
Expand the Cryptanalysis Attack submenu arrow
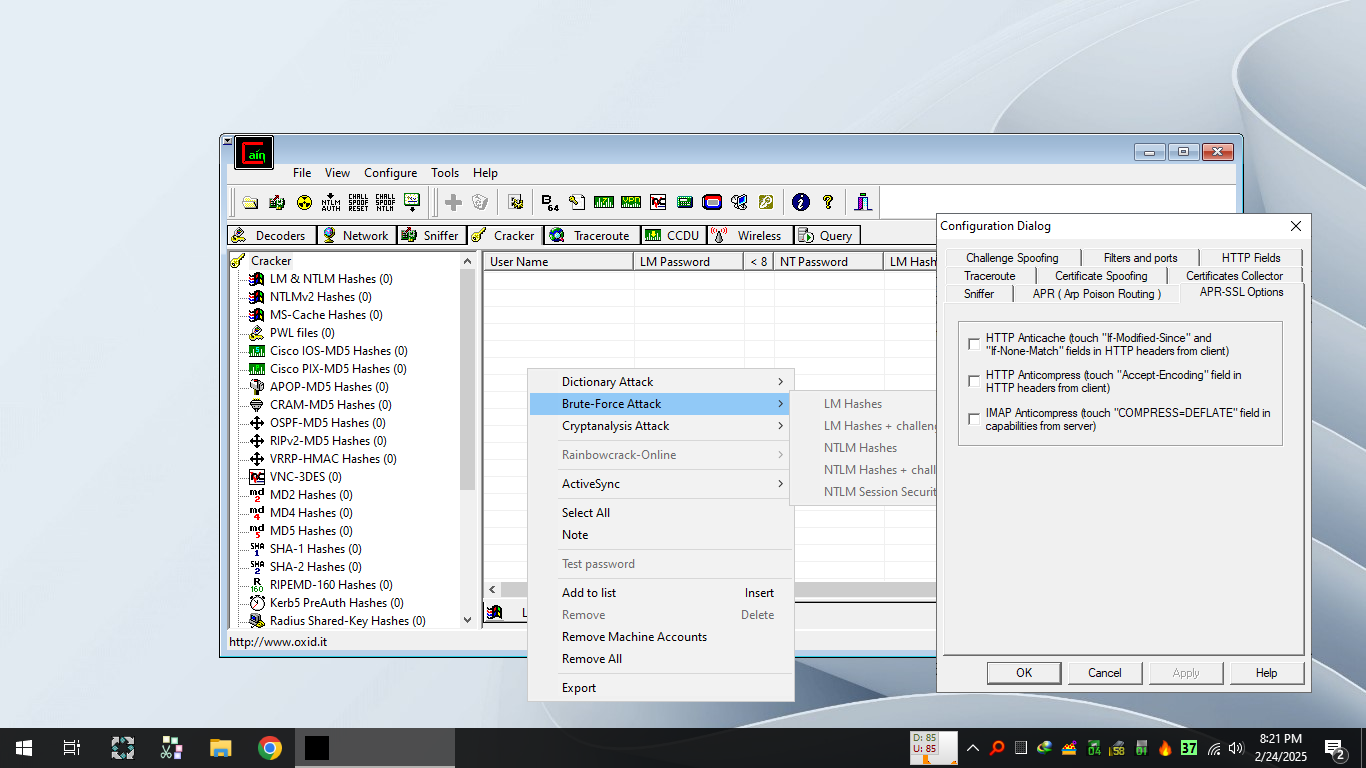pos(781,426)
